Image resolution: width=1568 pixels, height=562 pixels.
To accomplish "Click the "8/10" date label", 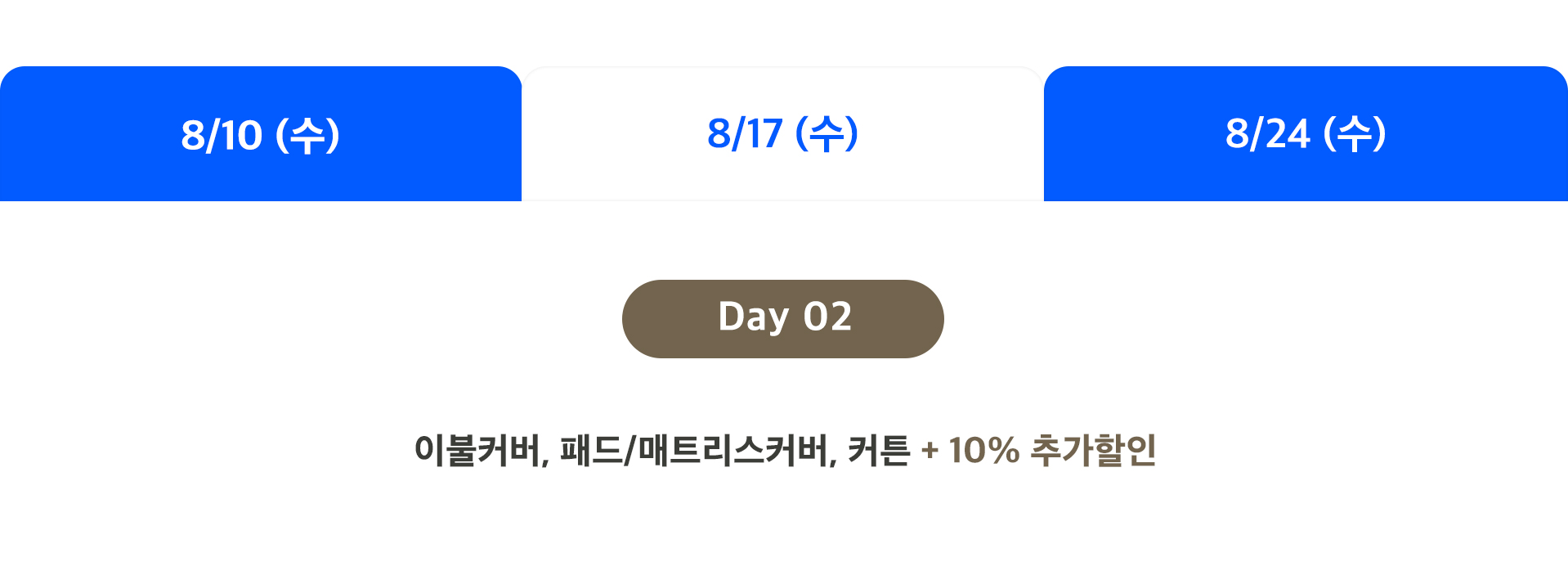I will (x=222, y=136).
